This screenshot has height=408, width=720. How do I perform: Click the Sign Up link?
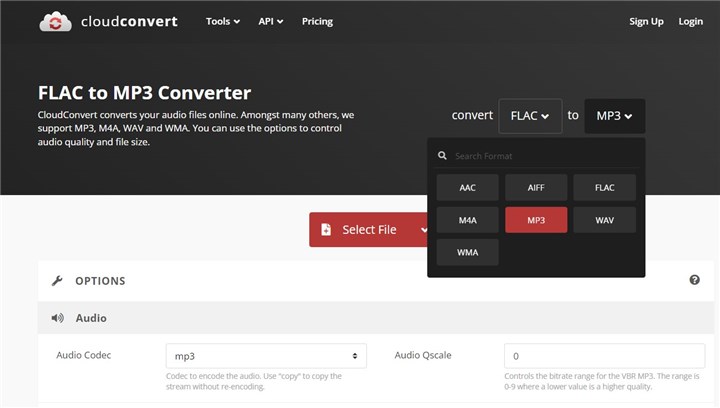[646, 22]
